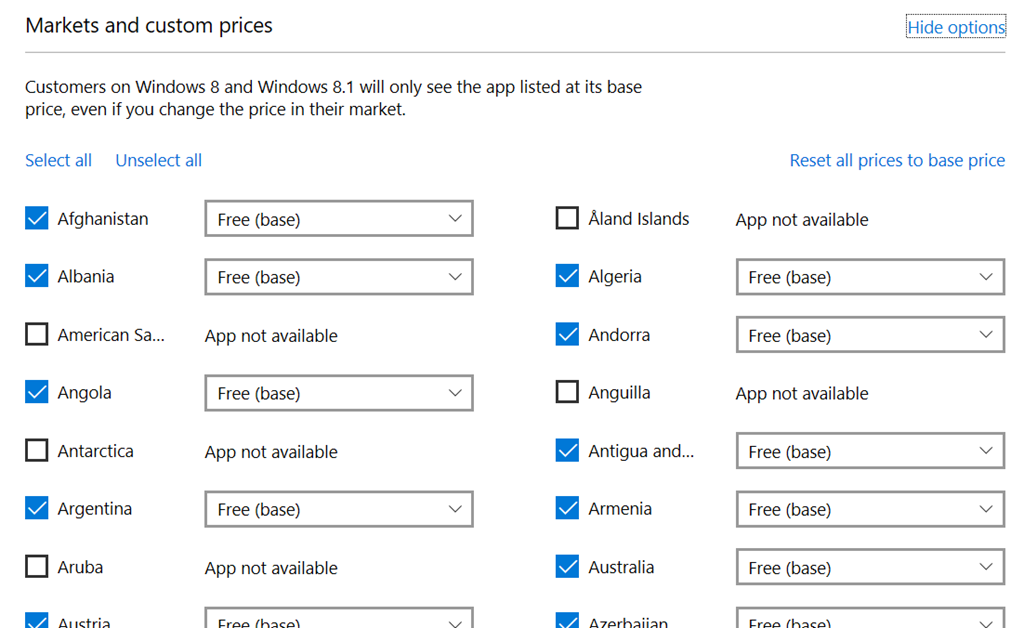Screen dimensions: 1024x628
Task: Expand the Argentina price dropdown
Action: pos(338,509)
